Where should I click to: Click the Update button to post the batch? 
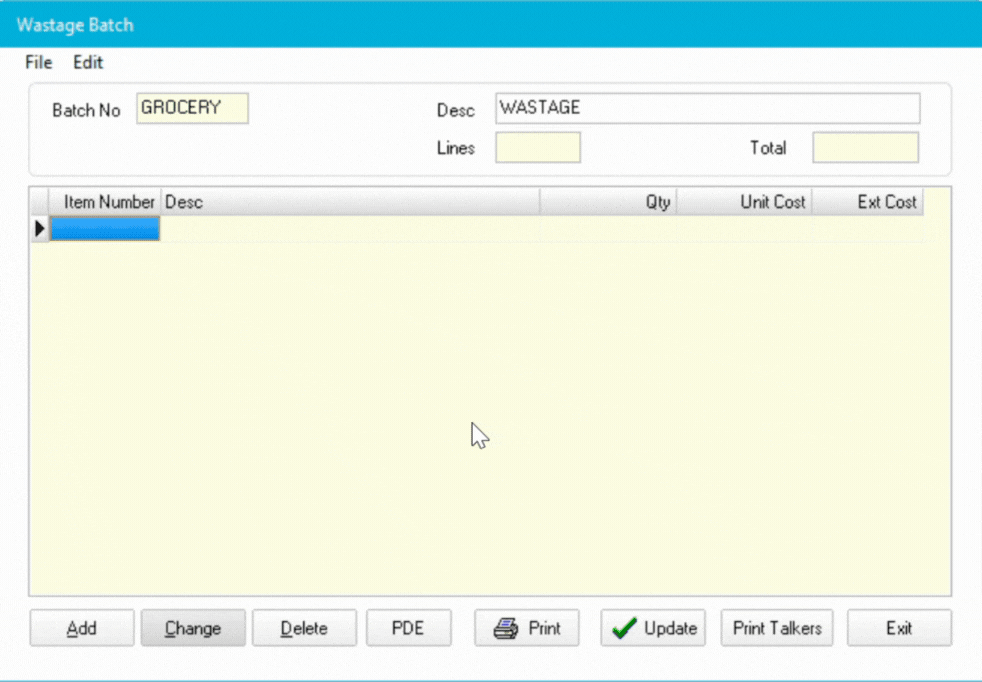click(652, 628)
